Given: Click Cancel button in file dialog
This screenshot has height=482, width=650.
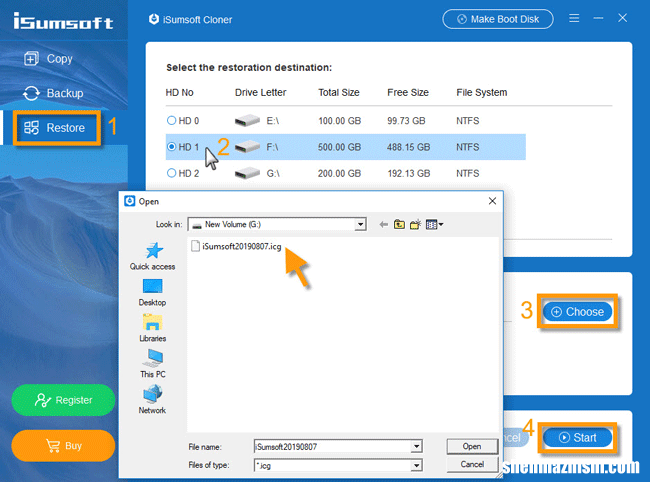Looking at the screenshot, I should [x=472, y=464].
